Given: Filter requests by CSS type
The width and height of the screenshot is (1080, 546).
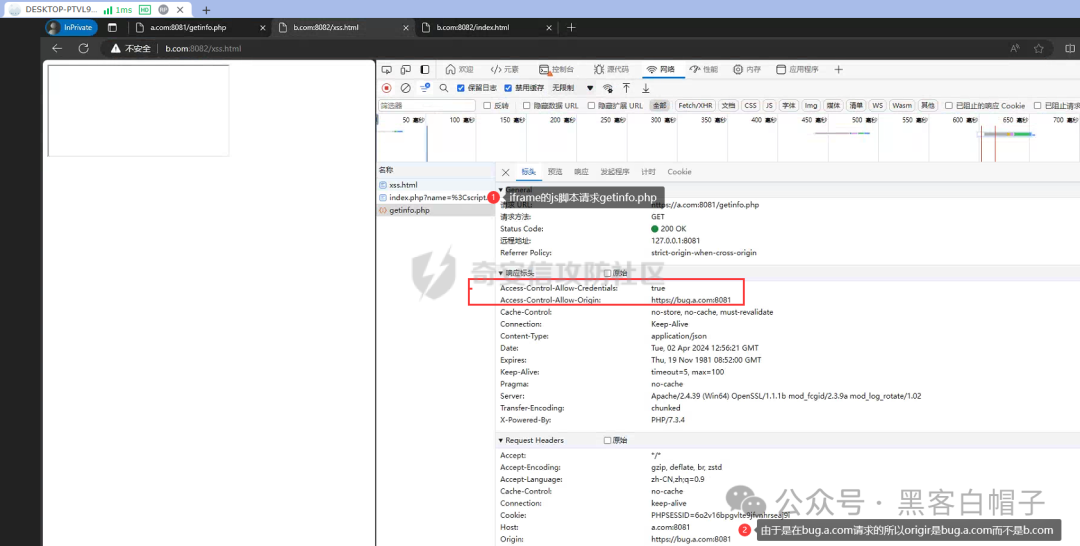Looking at the screenshot, I should click(750, 106).
